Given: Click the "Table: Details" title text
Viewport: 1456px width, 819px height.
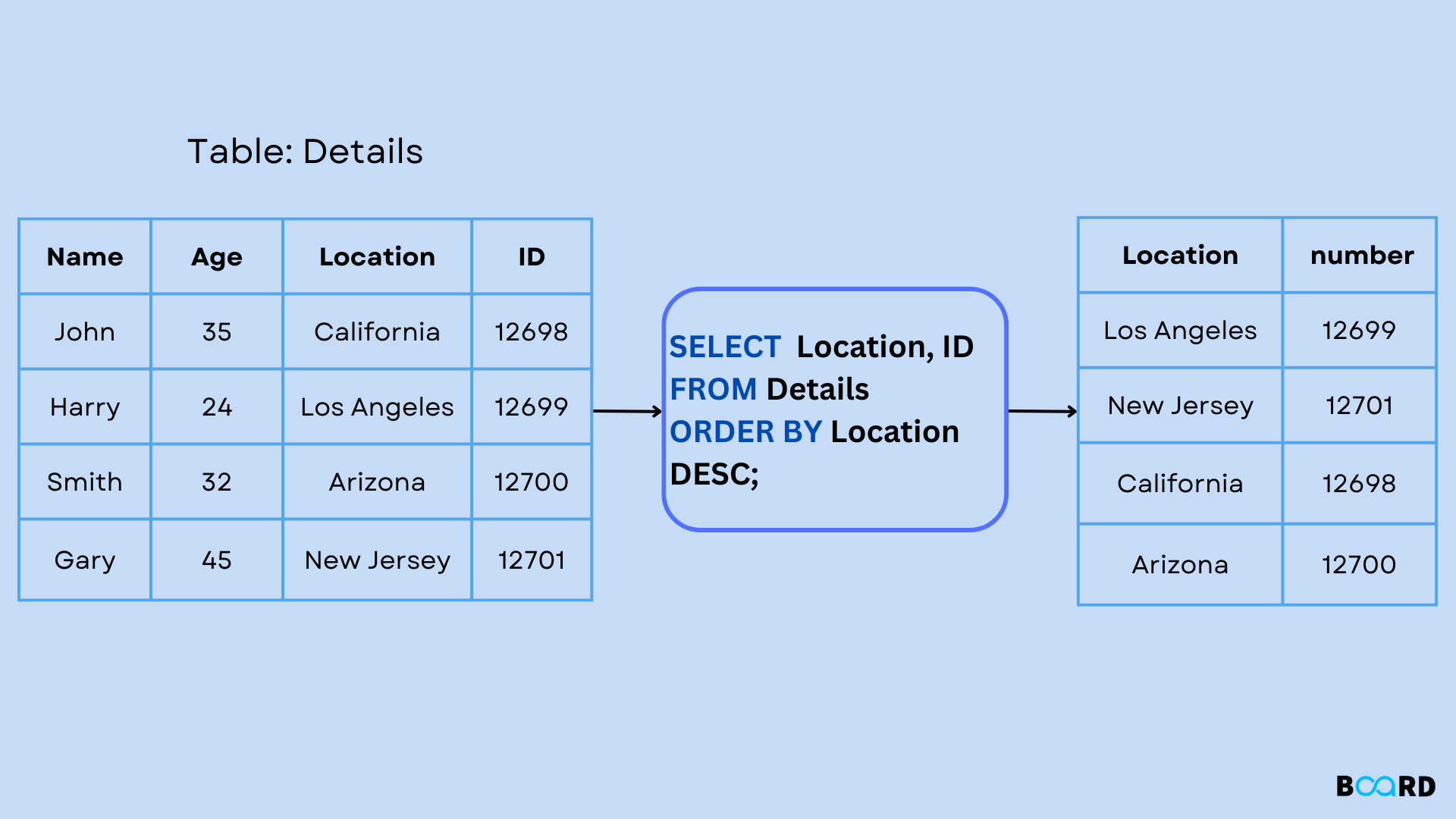Looking at the screenshot, I should click(305, 152).
